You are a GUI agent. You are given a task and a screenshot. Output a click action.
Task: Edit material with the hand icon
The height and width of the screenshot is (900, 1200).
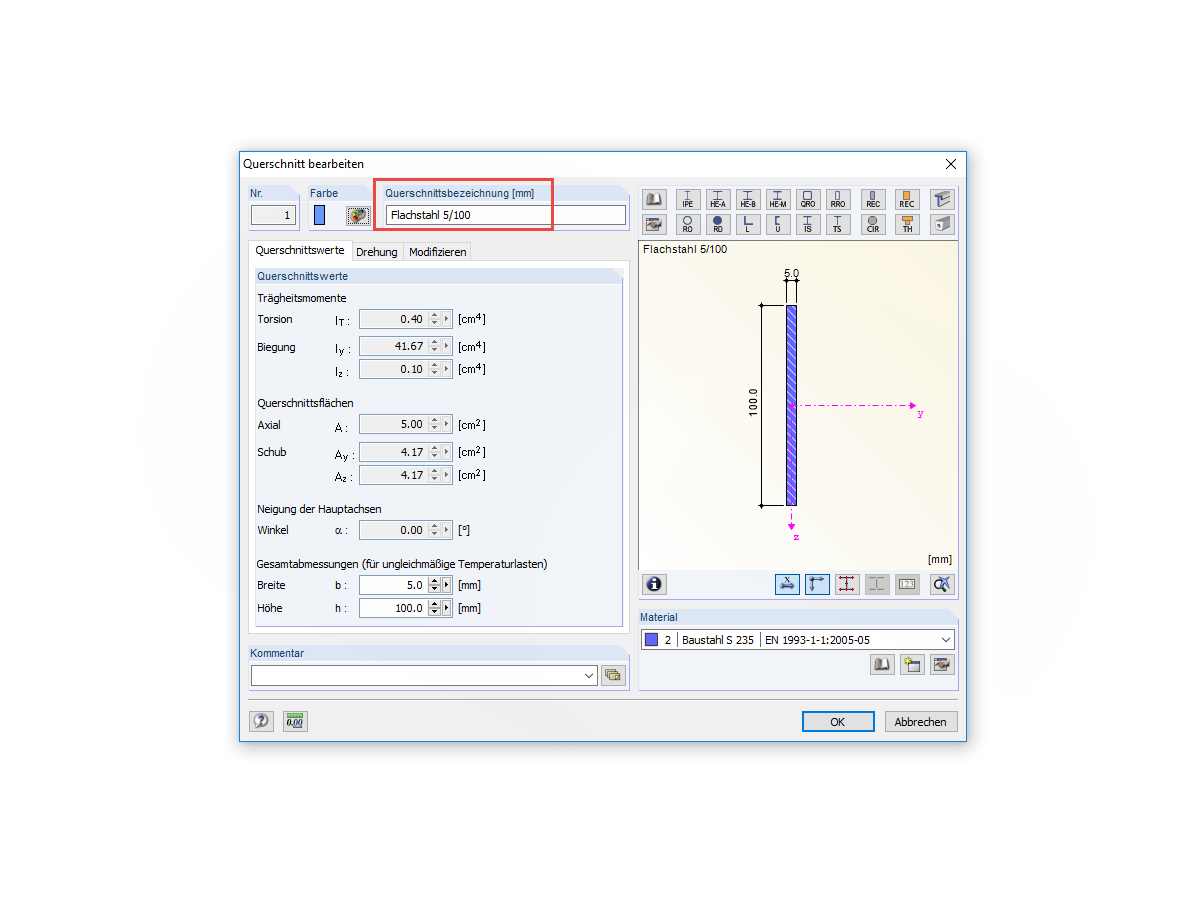942,664
